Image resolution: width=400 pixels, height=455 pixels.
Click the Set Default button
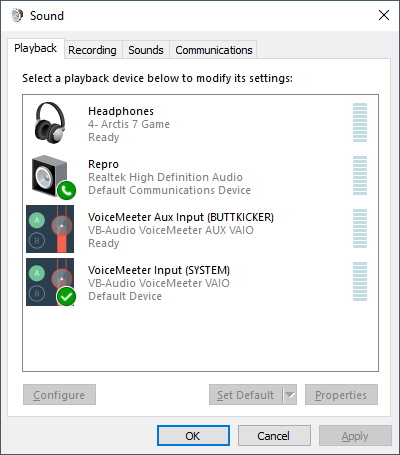tap(246, 395)
